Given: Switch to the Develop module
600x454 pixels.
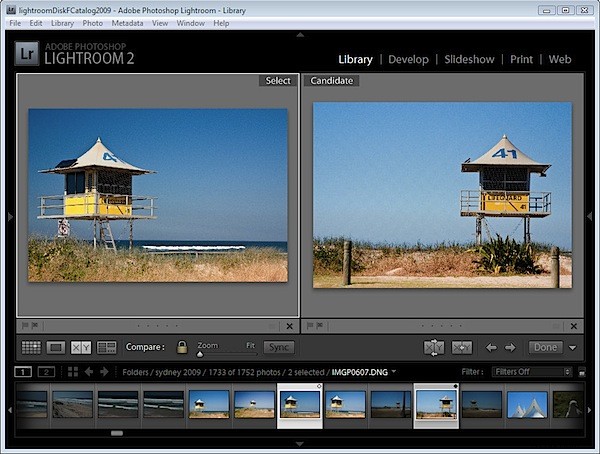Looking at the screenshot, I should pos(408,60).
